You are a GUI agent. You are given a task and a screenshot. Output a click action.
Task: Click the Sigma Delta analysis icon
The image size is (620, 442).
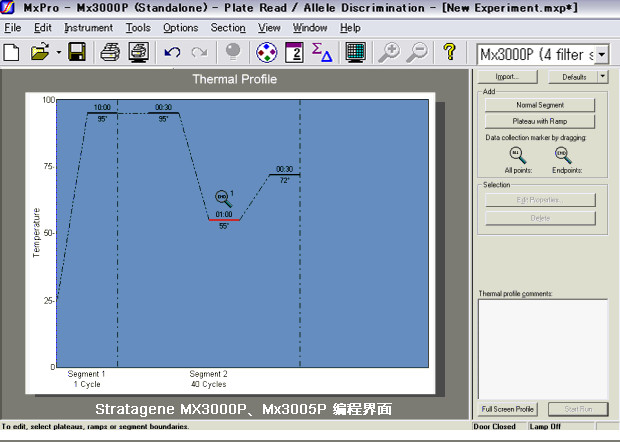pyautogui.click(x=323, y=51)
